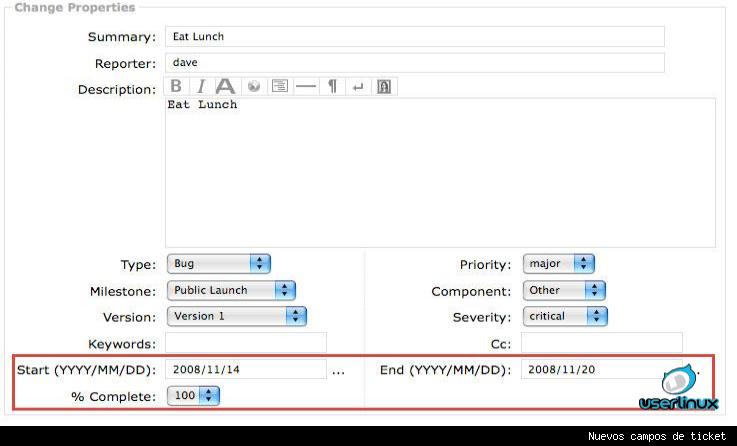Click the heading 'A' toolbar icon
The width and height of the screenshot is (737, 446).
coord(226,87)
